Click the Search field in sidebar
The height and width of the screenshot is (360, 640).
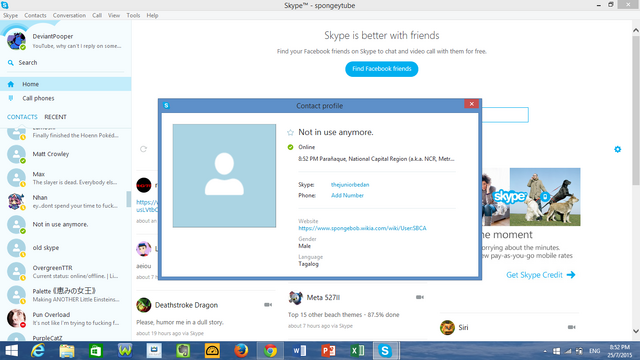[65, 63]
